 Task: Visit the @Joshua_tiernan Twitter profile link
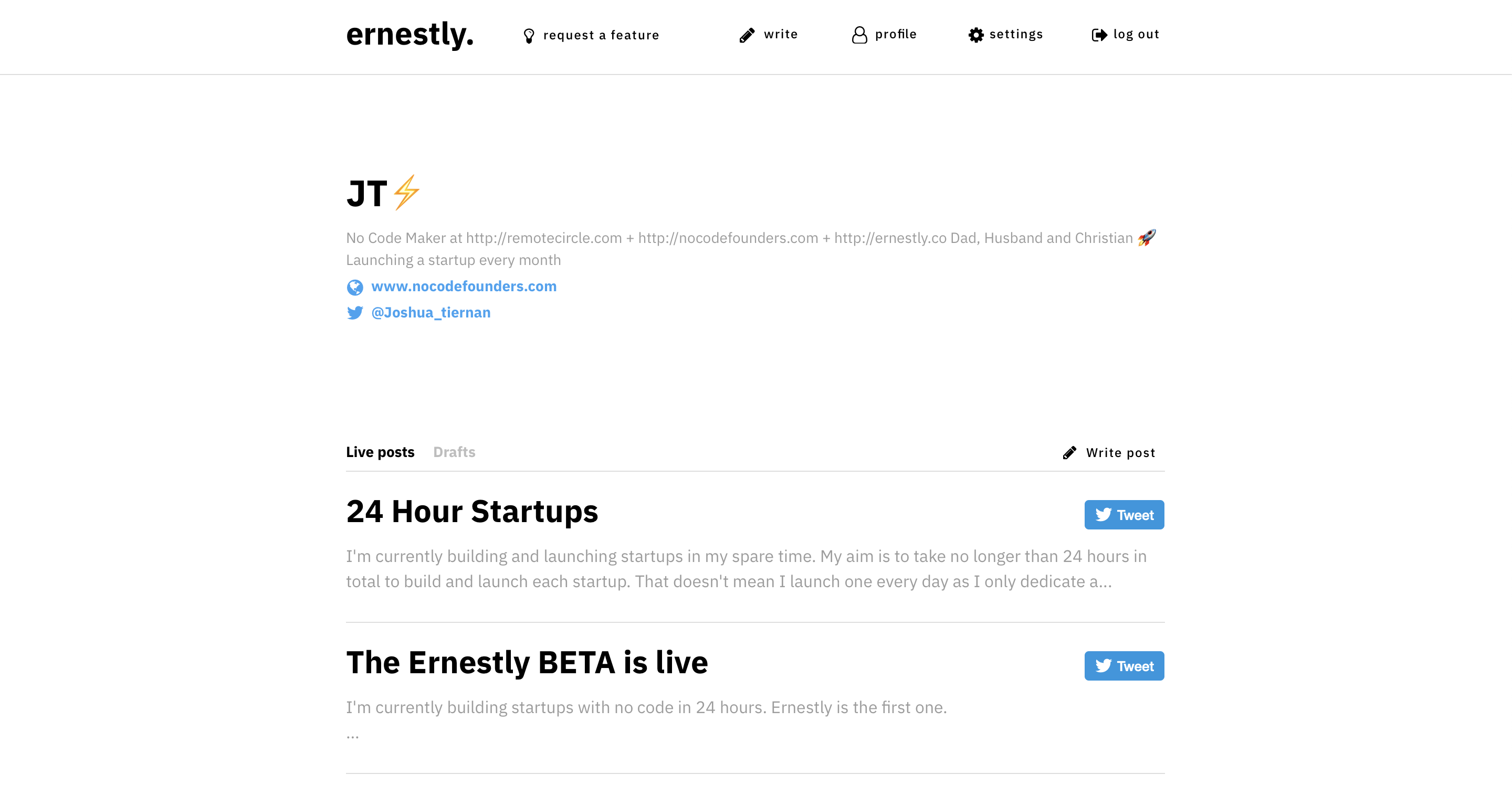(431, 313)
